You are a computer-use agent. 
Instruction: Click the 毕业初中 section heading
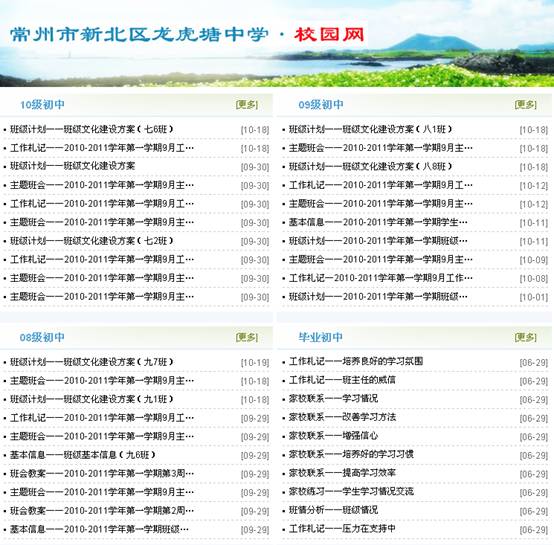pos(321,337)
